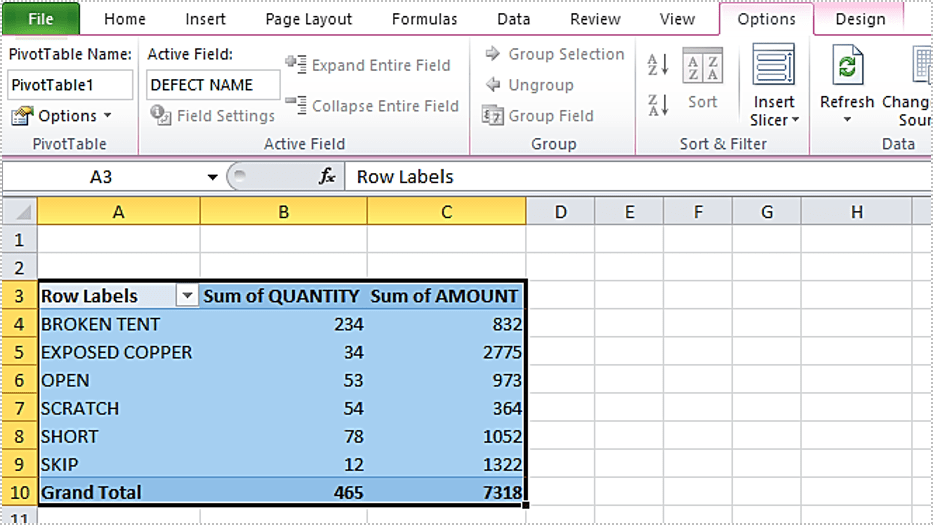Click the Sort Z to A icon
This screenshot has width=933, height=525.
[658, 103]
